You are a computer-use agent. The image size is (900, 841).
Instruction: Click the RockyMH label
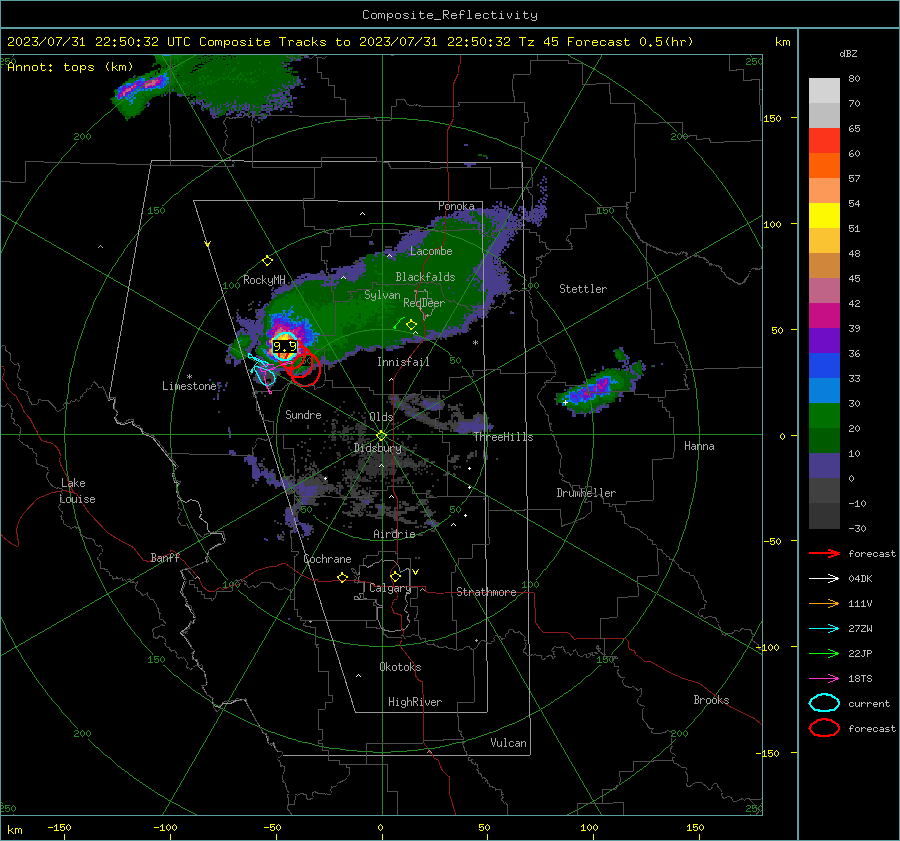click(265, 280)
